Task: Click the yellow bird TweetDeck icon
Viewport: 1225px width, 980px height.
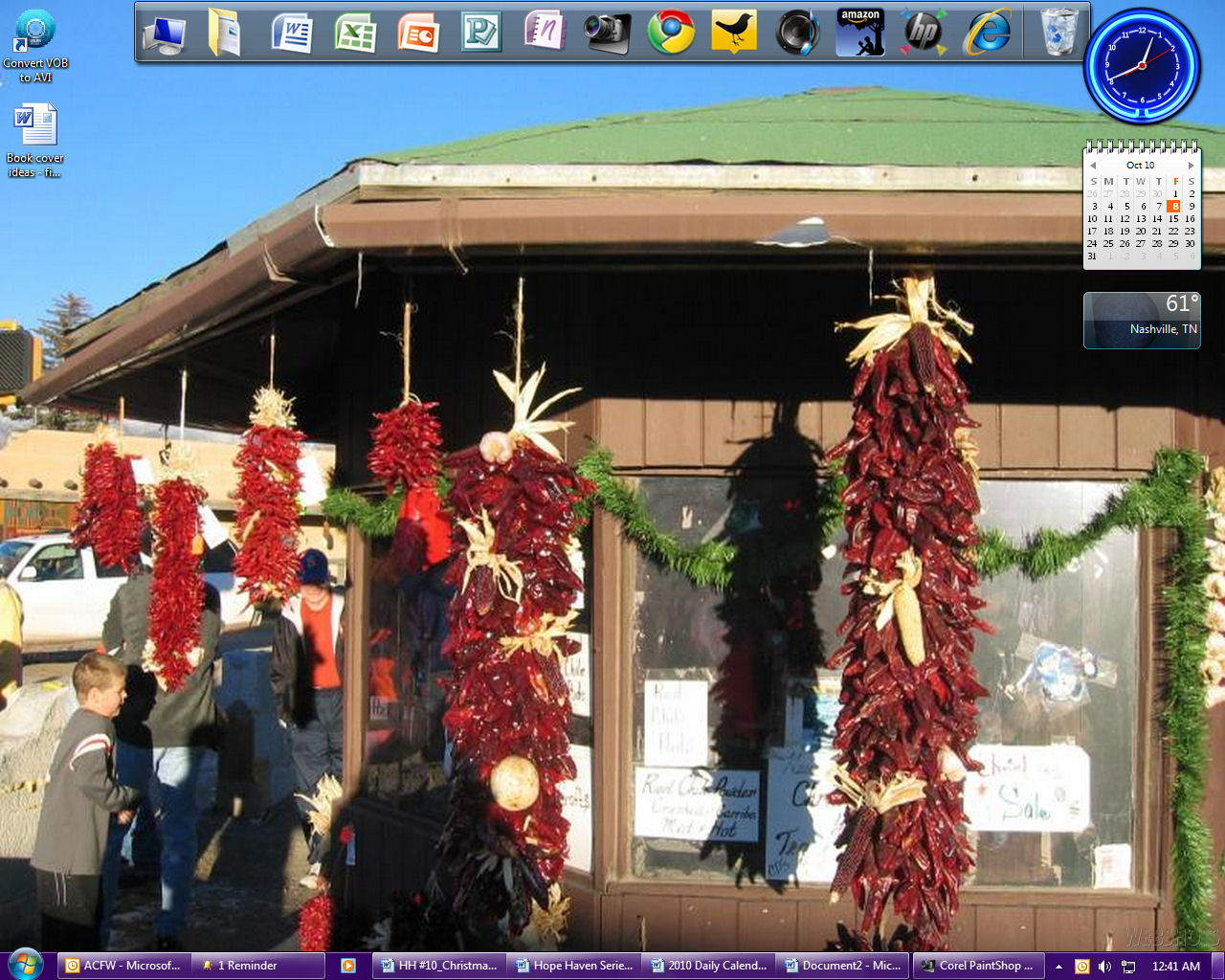Action: pyautogui.click(x=734, y=33)
